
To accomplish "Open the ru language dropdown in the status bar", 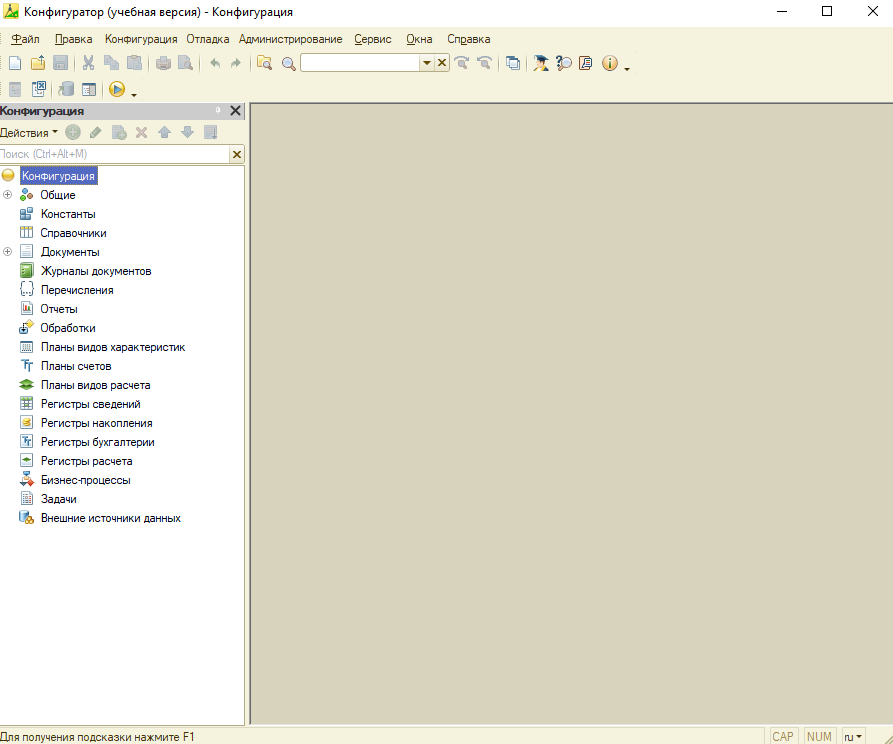I will pos(853,737).
